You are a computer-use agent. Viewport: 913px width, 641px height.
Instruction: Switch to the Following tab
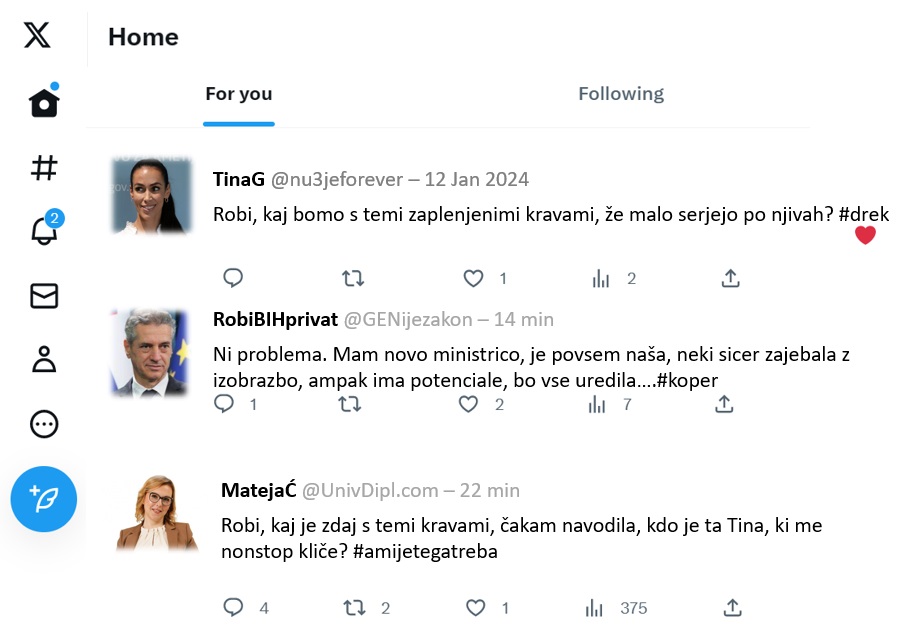(x=621, y=94)
